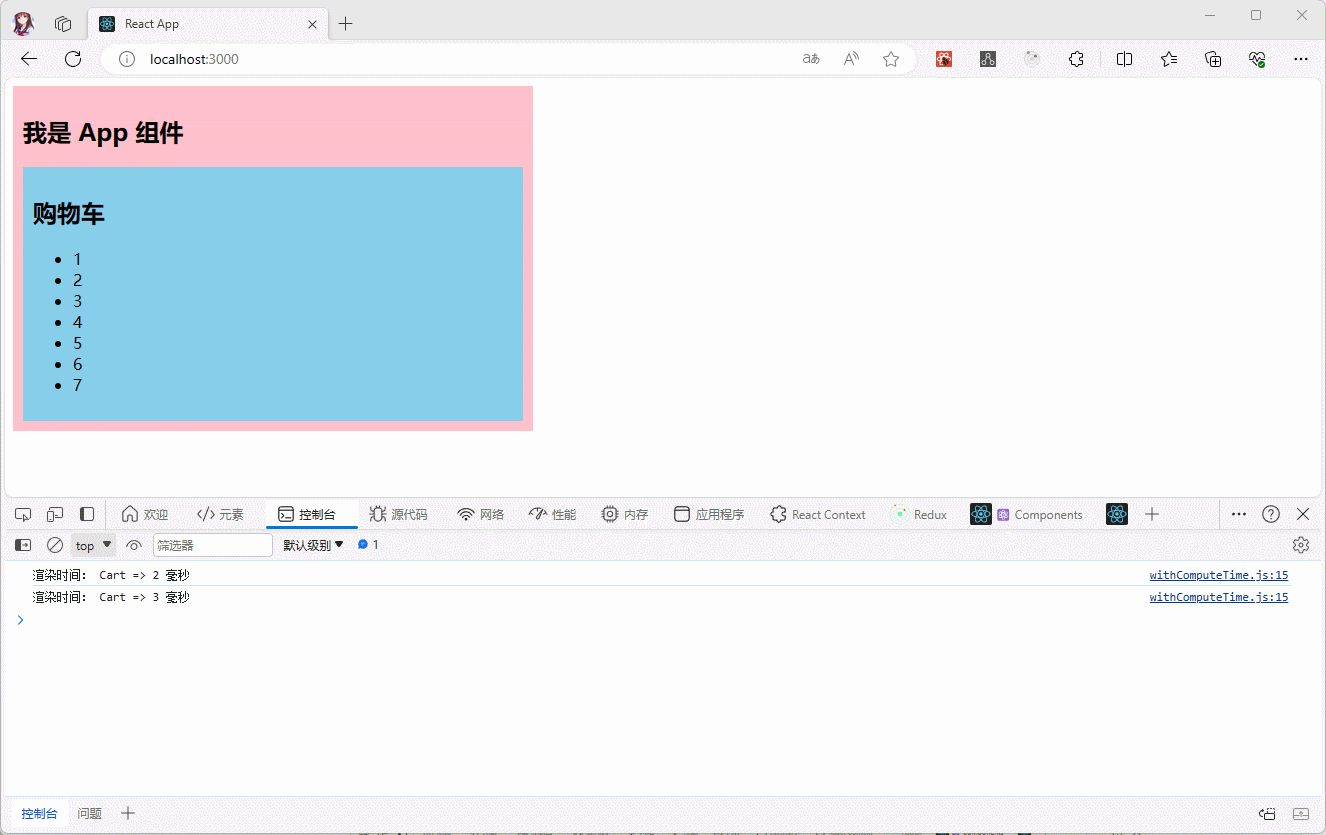The image size is (1326, 835).
Task: Open the DevTools console settings gear
Action: (x=1300, y=545)
